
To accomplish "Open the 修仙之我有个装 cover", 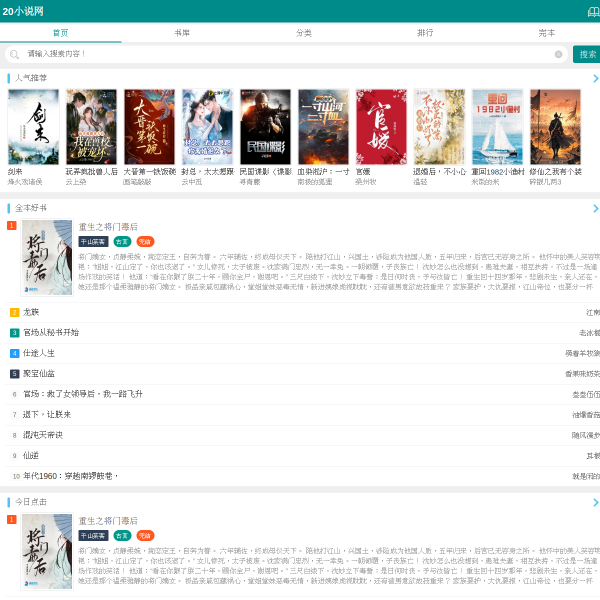I will 555,127.
